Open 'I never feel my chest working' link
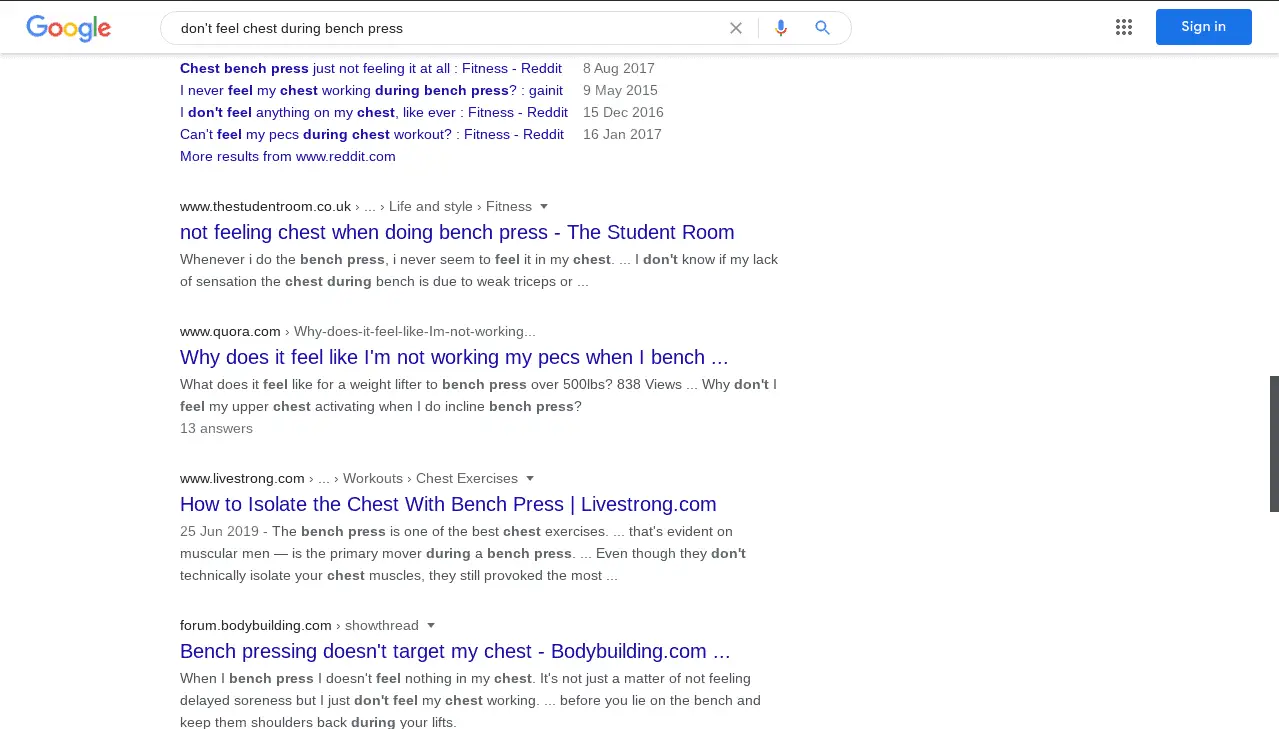 click(x=370, y=90)
